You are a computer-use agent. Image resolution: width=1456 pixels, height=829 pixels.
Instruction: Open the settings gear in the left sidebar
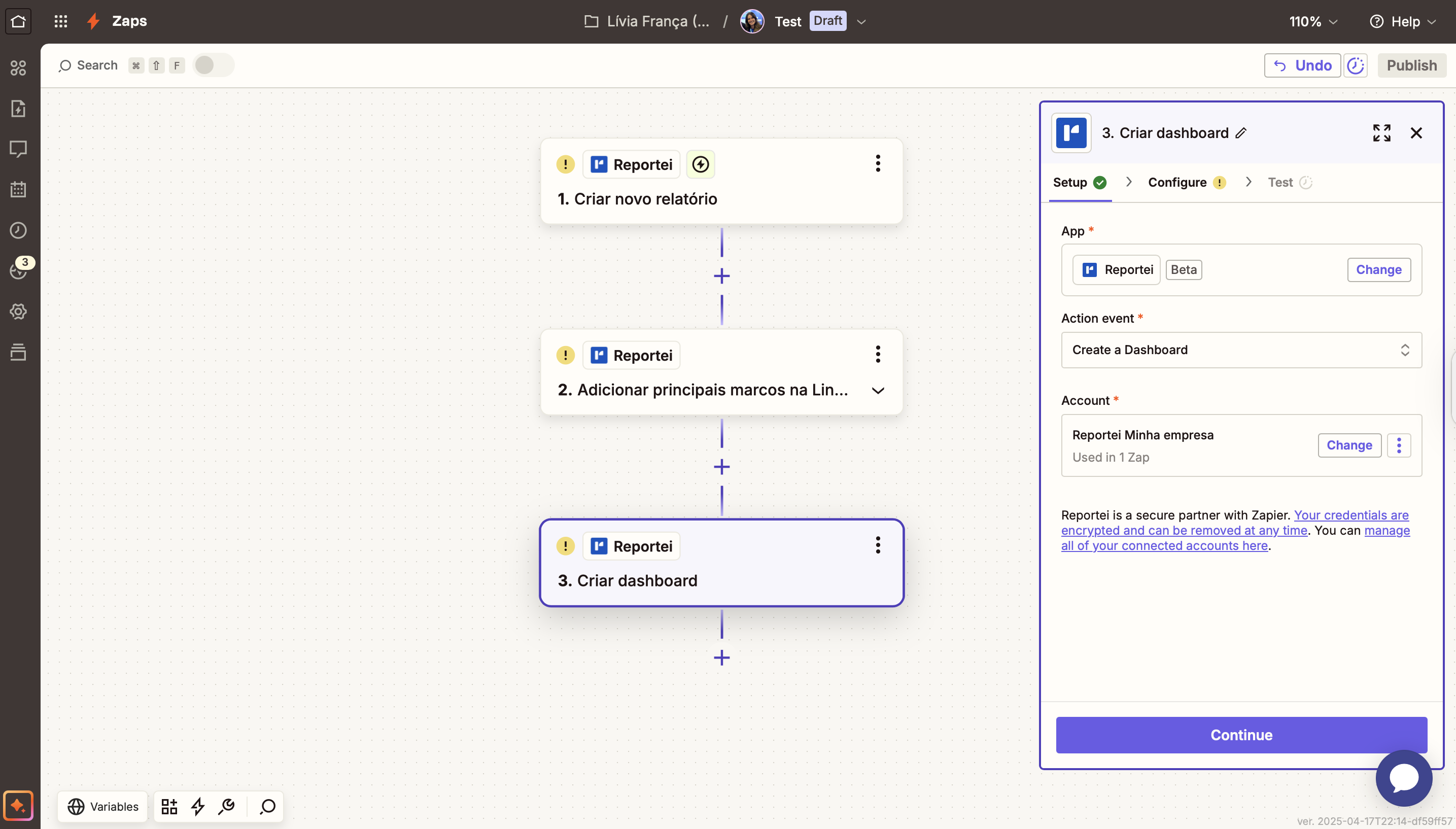click(19, 312)
